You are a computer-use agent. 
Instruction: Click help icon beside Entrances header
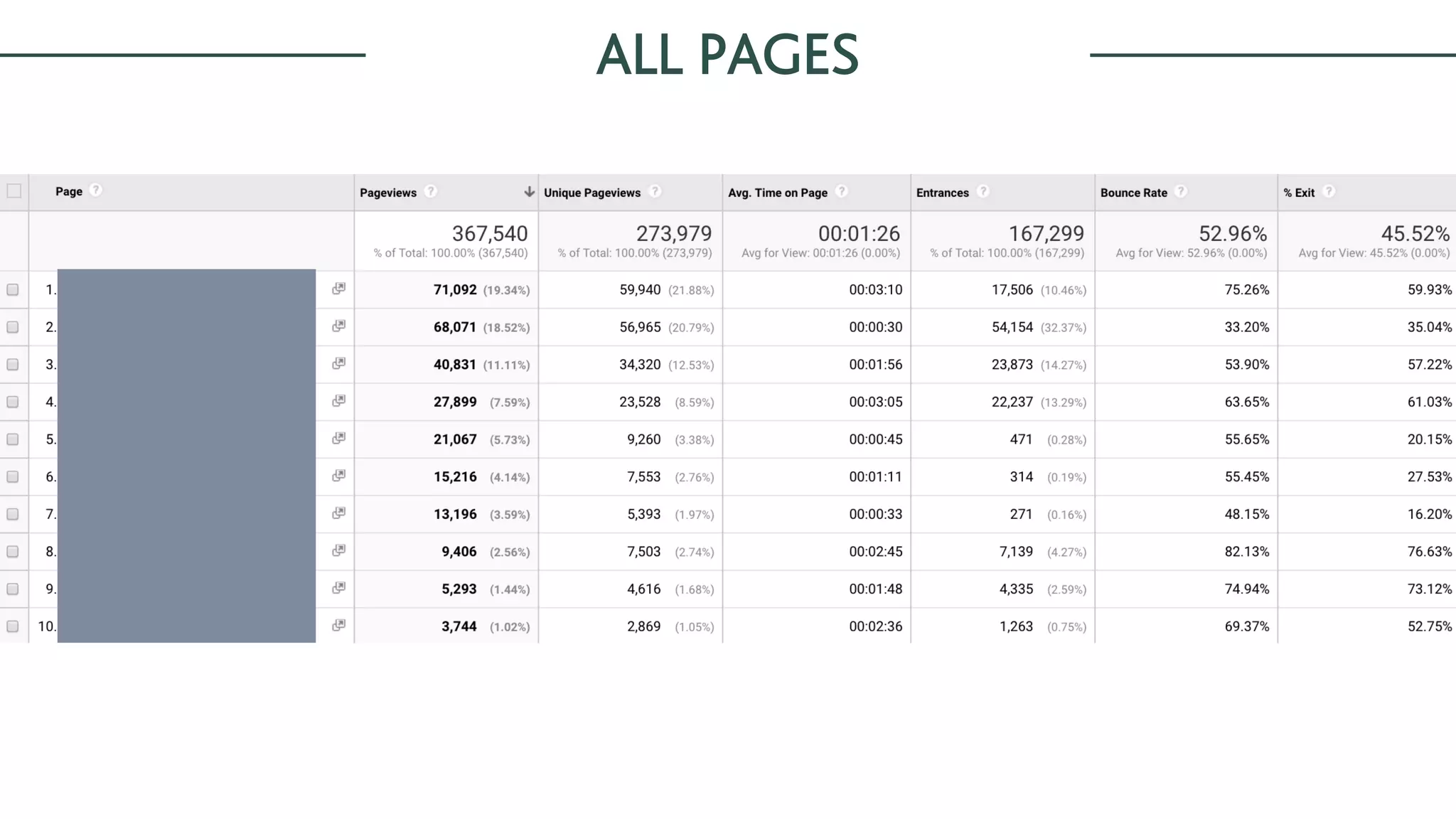(x=983, y=191)
